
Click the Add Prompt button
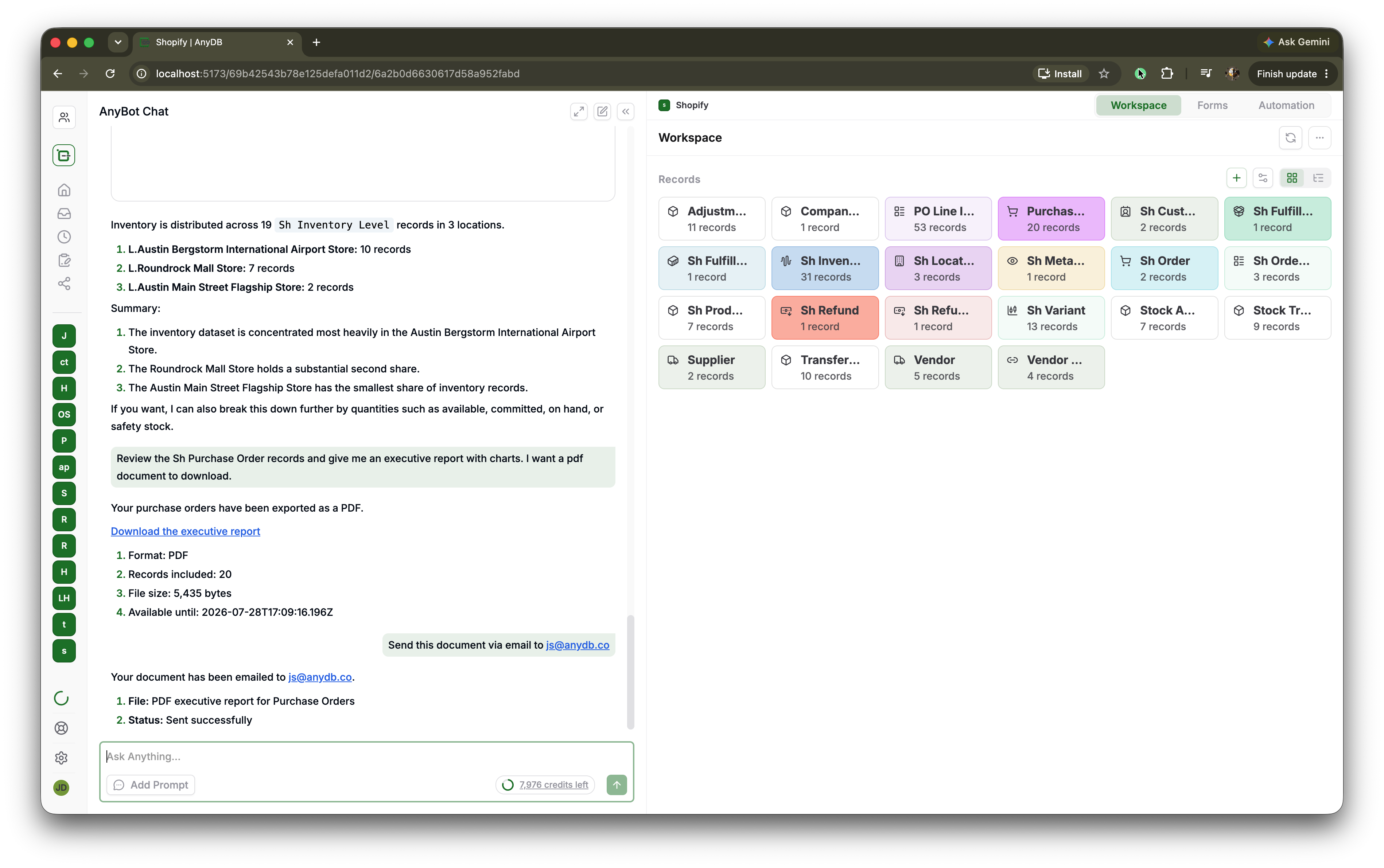coord(151,784)
